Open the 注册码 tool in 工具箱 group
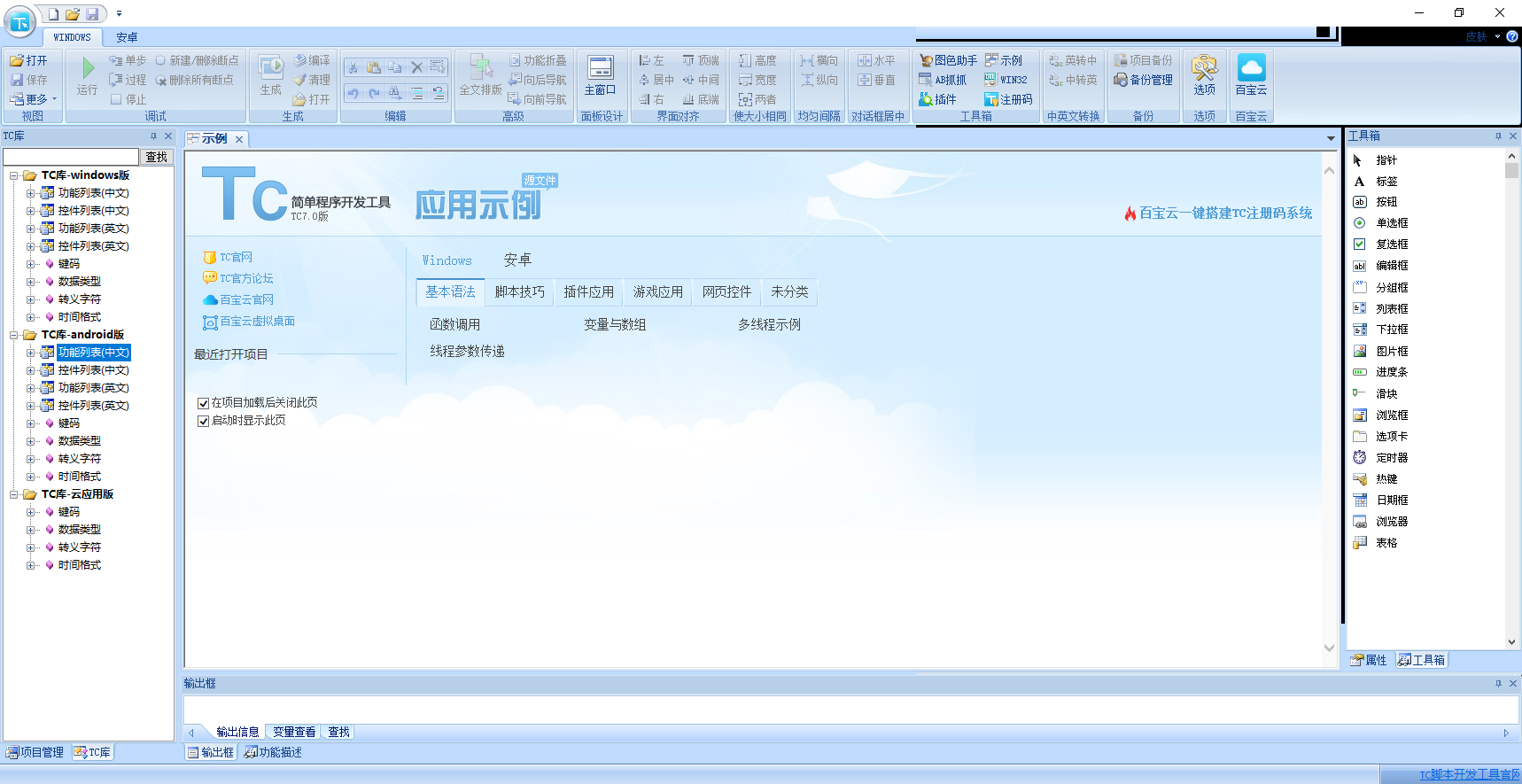Screen dimensions: 1522x784 1008,99
